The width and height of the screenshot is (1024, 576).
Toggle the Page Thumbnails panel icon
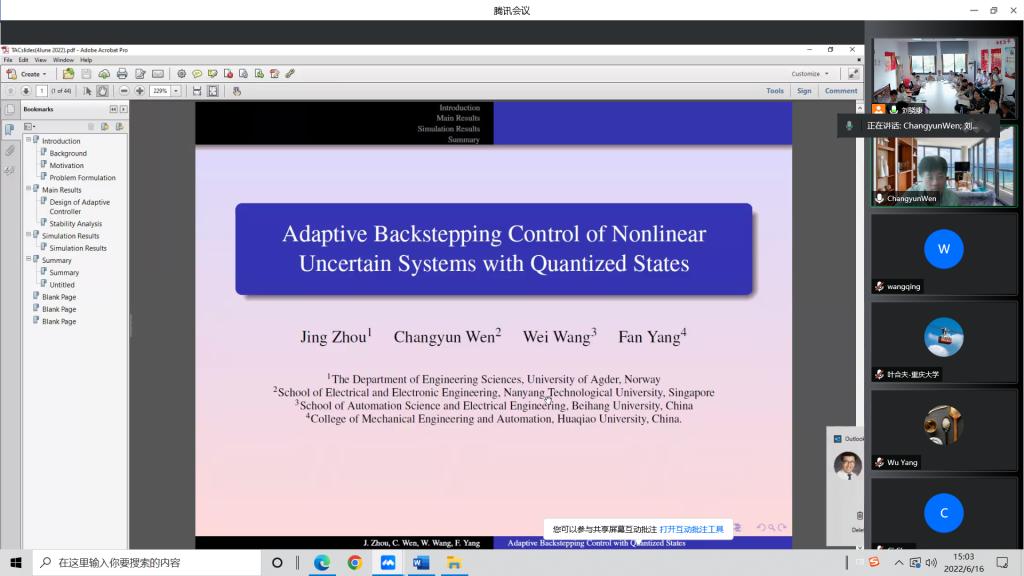pos(10,109)
